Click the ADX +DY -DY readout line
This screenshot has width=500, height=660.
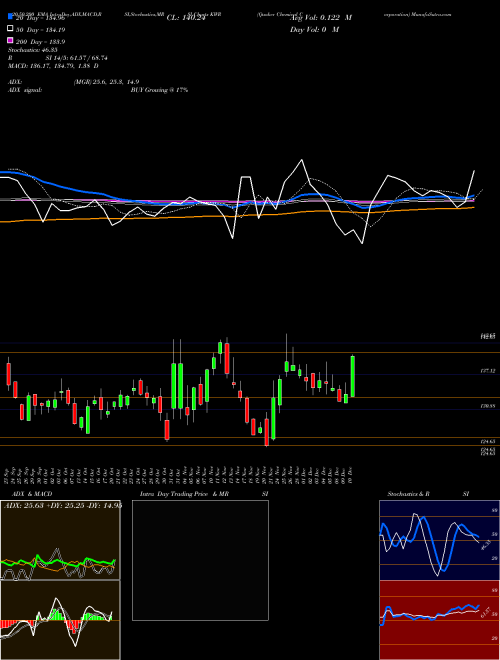click(x=62, y=506)
